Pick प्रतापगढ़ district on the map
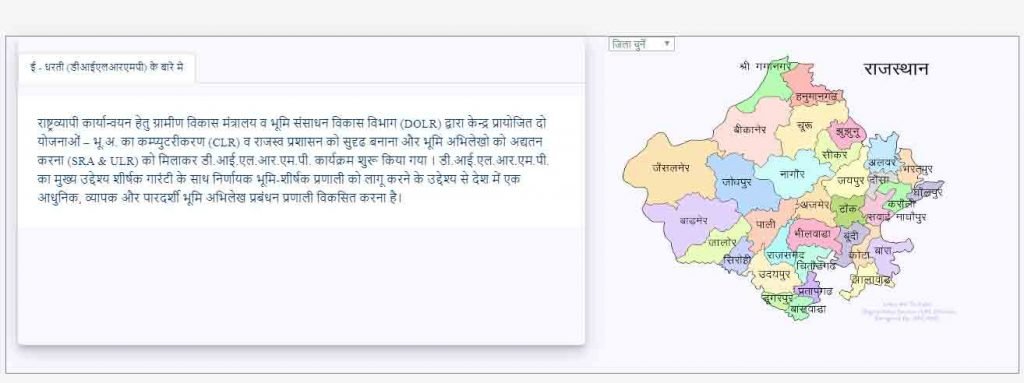The width and height of the screenshot is (1024, 383). [x=814, y=290]
